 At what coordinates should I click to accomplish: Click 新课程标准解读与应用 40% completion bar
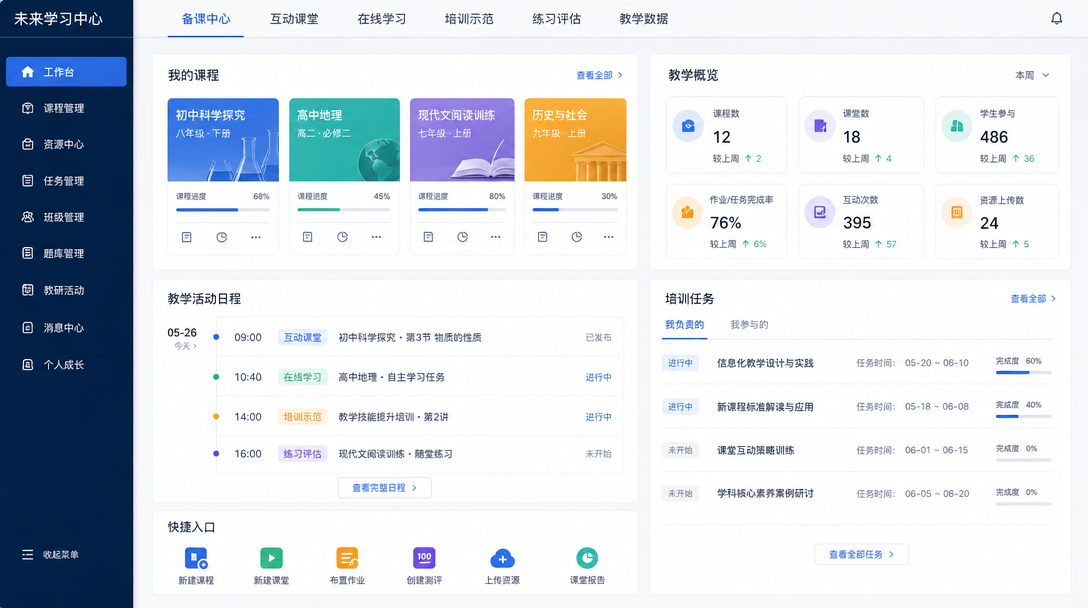pyautogui.click(x=1023, y=416)
